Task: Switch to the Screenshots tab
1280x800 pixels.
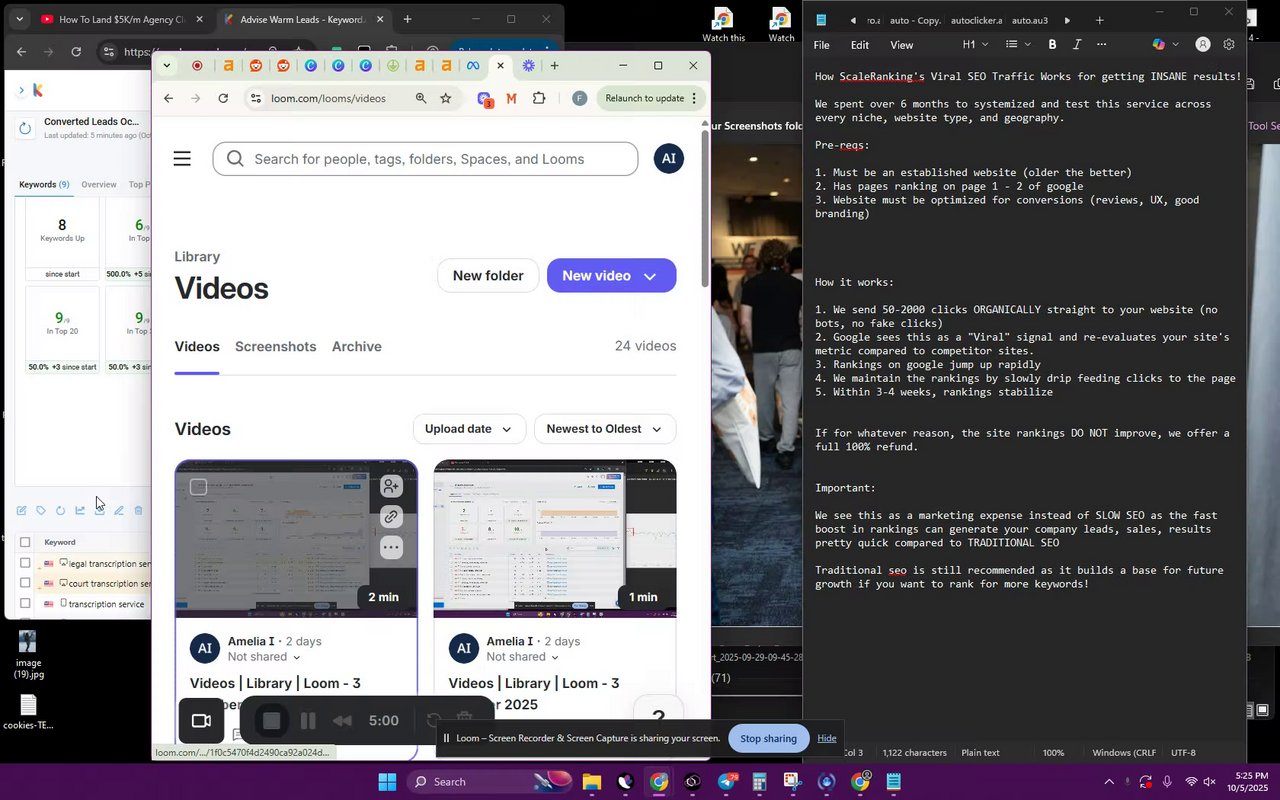Action: point(275,347)
